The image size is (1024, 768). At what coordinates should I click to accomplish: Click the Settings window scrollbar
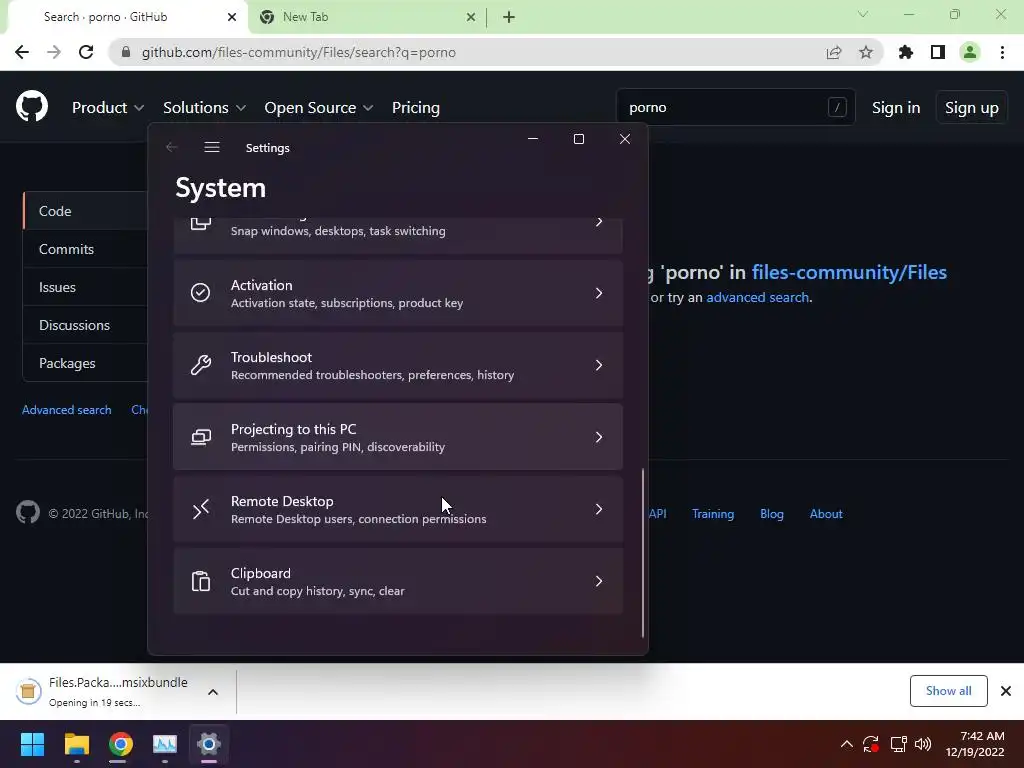pos(643,552)
